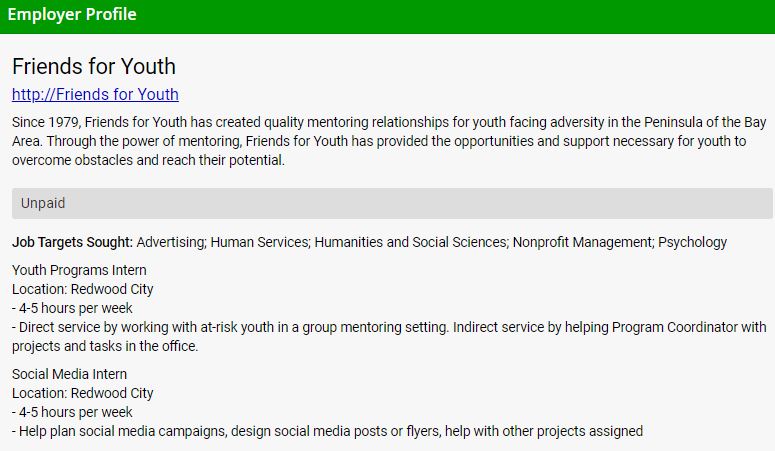Open the http://Friends for Youth link
Image resolution: width=775 pixels, height=451 pixels.
point(95,95)
